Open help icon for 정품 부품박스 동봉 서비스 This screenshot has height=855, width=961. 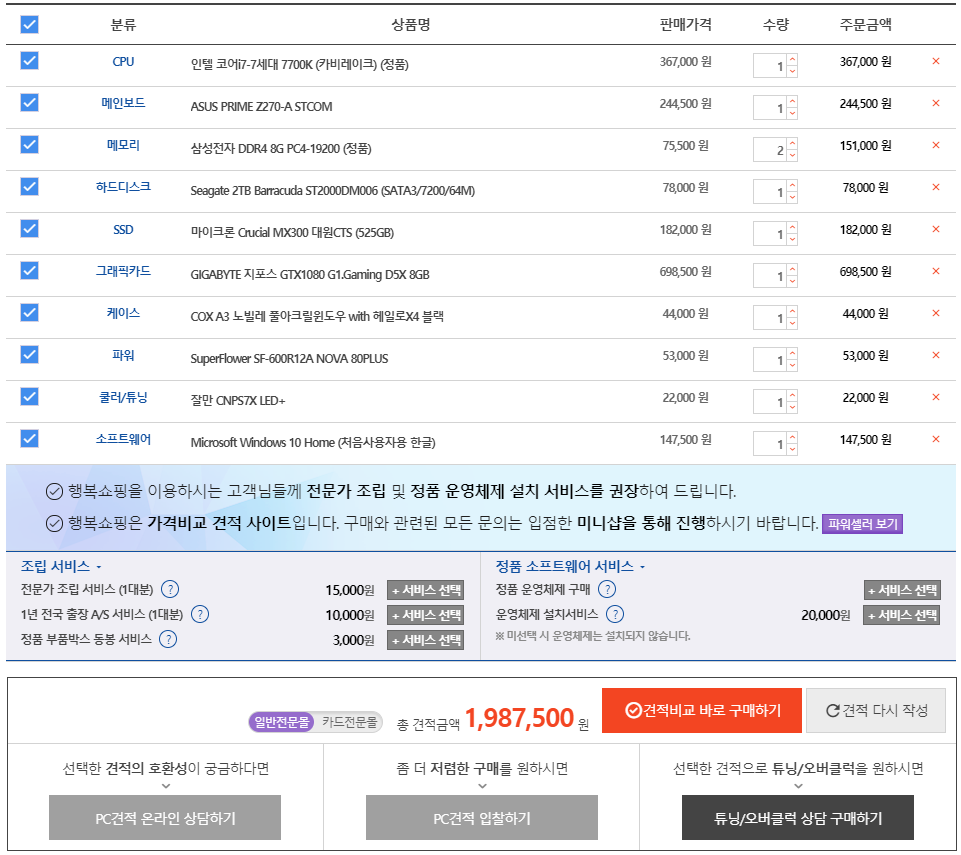coord(168,639)
